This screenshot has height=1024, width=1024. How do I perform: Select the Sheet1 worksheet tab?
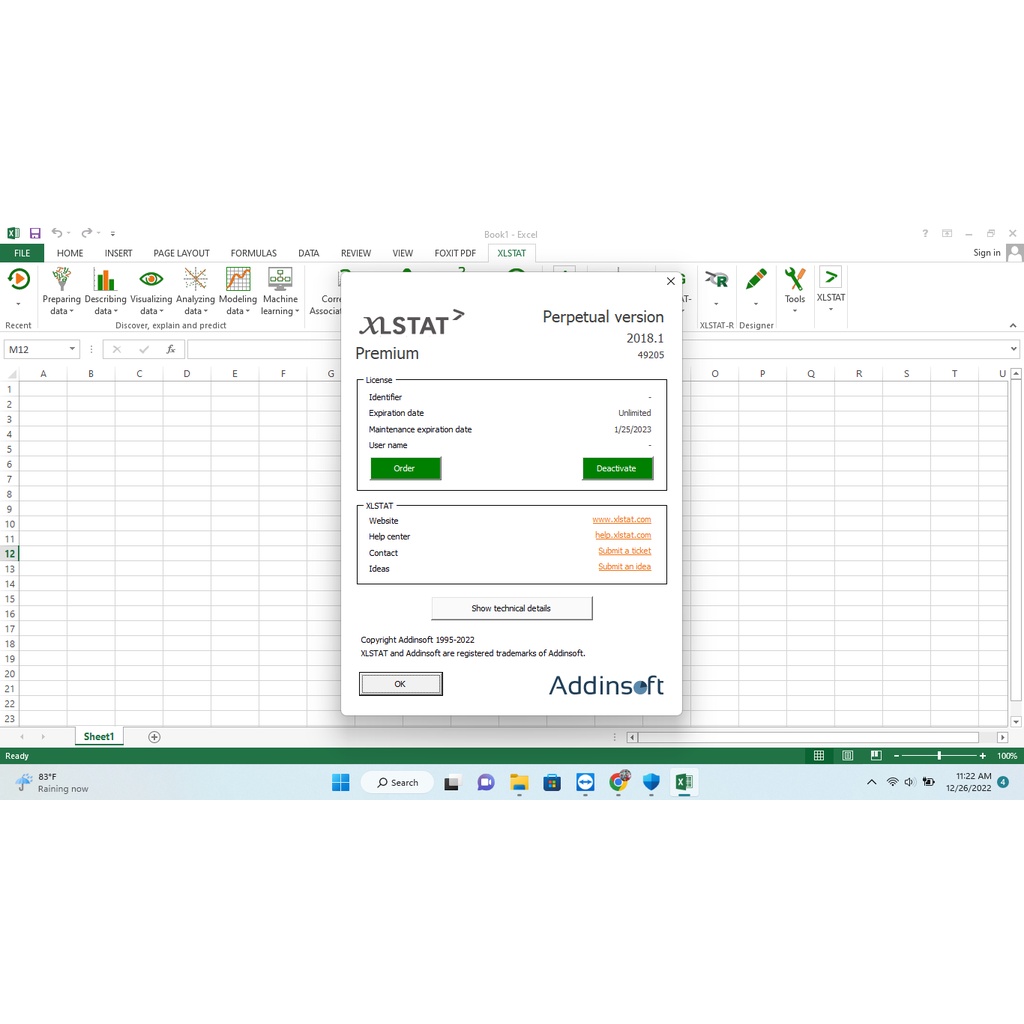coord(98,736)
